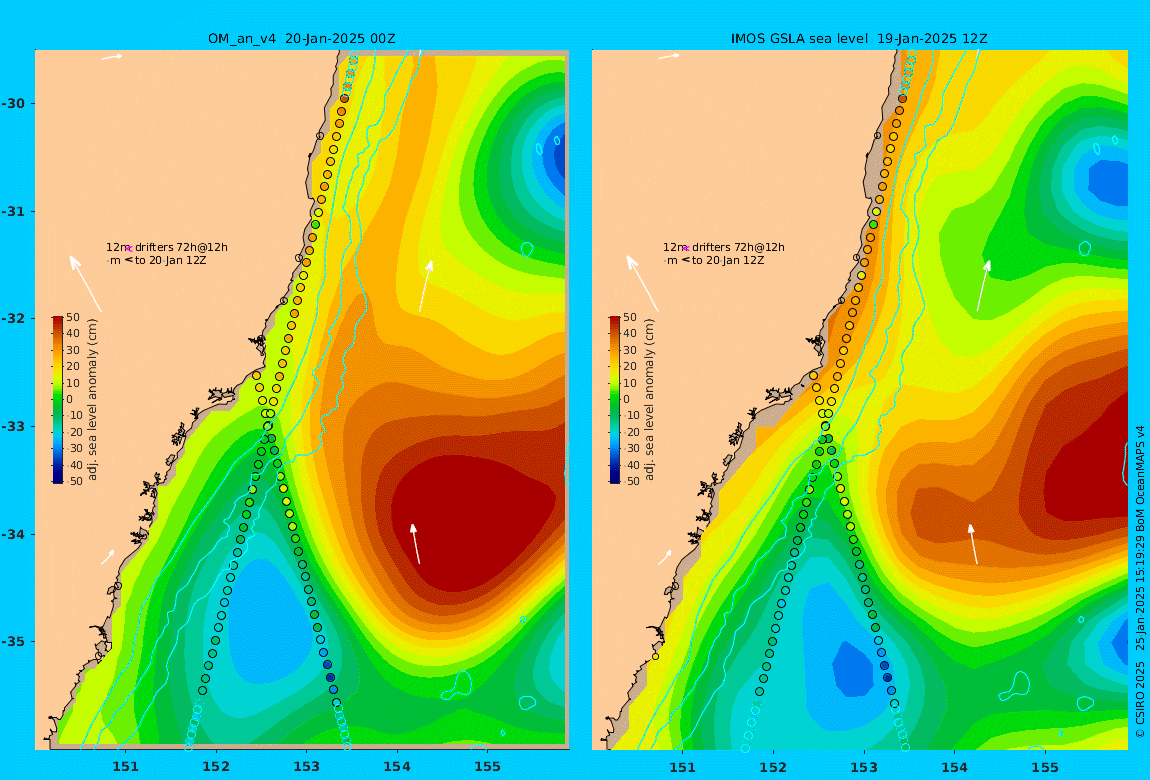Click longitude label "151" under right map
The image size is (1150, 780).
coord(683,767)
